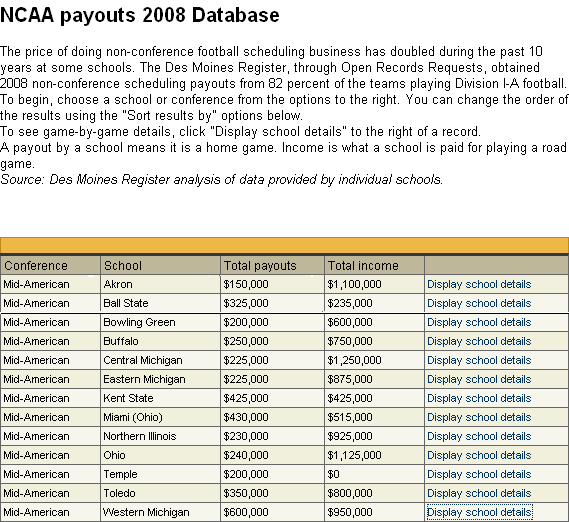This screenshot has width=569, height=522.
Task: Open Display school details for Western Michigan
Action: [x=479, y=512]
